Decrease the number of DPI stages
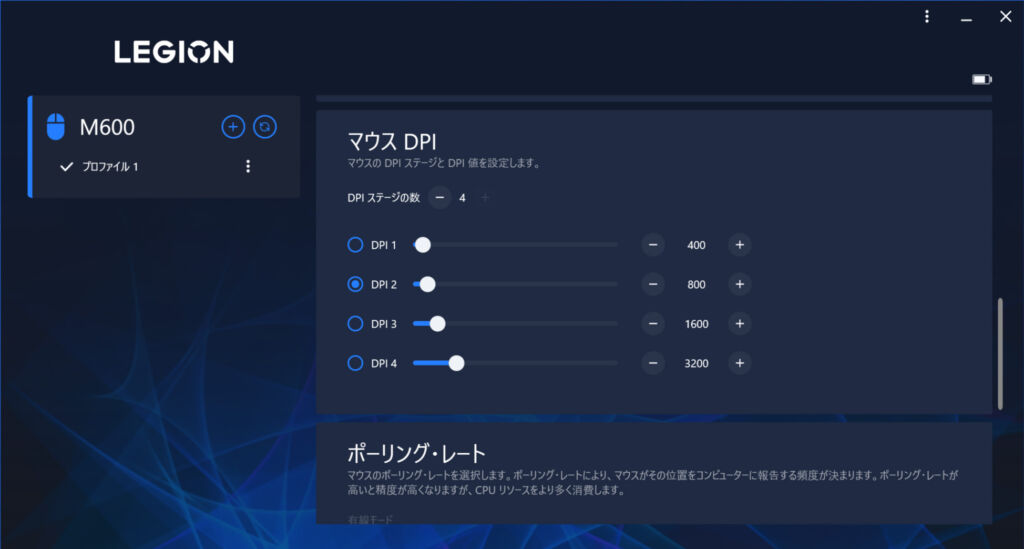Screen dimensions: 1024x549 (x=440, y=198)
